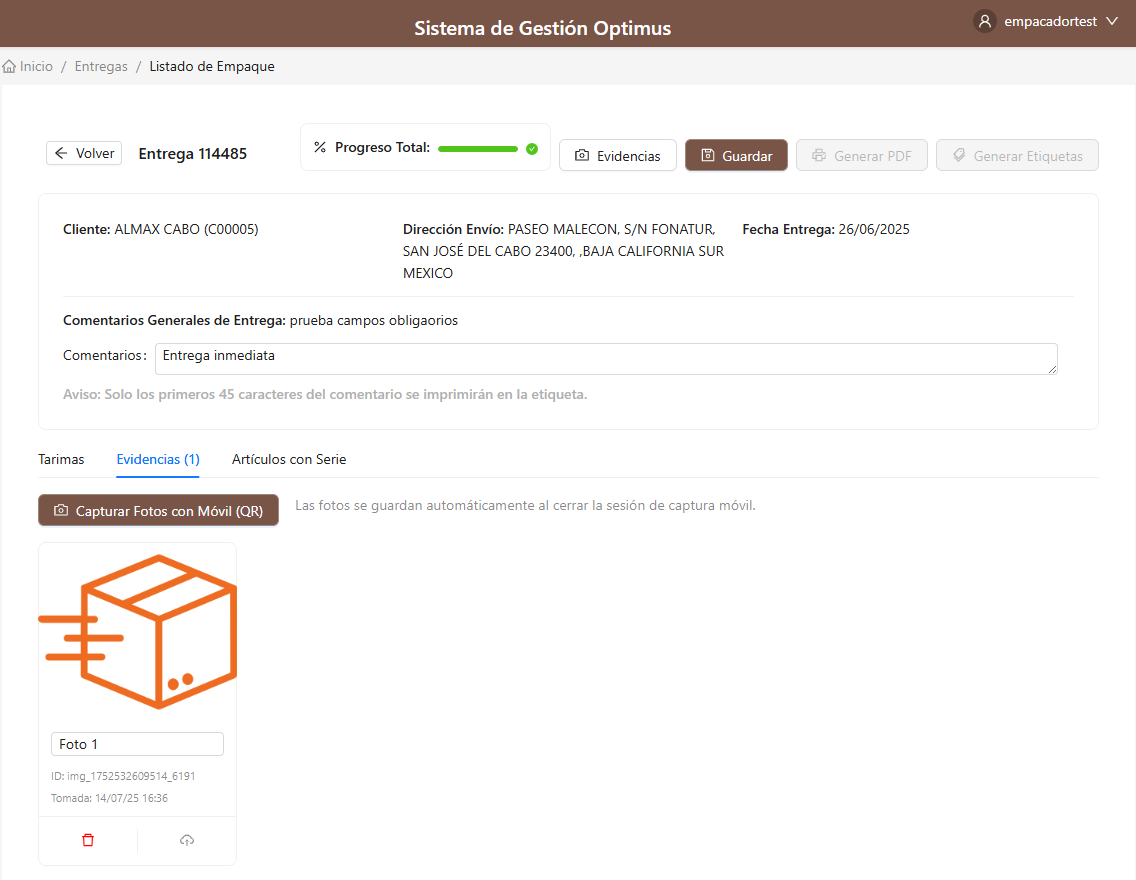
Task: Go to the Entregas breadcrumb link
Action: (x=101, y=67)
